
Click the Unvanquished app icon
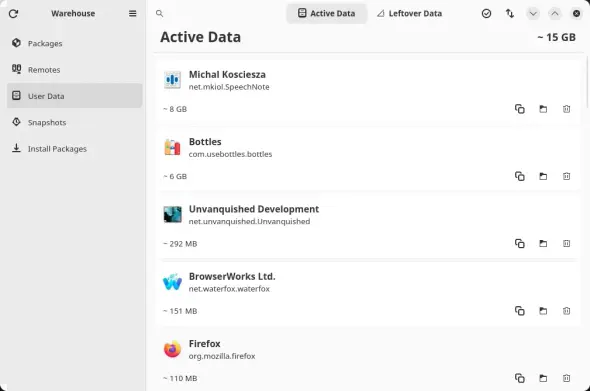(x=172, y=215)
